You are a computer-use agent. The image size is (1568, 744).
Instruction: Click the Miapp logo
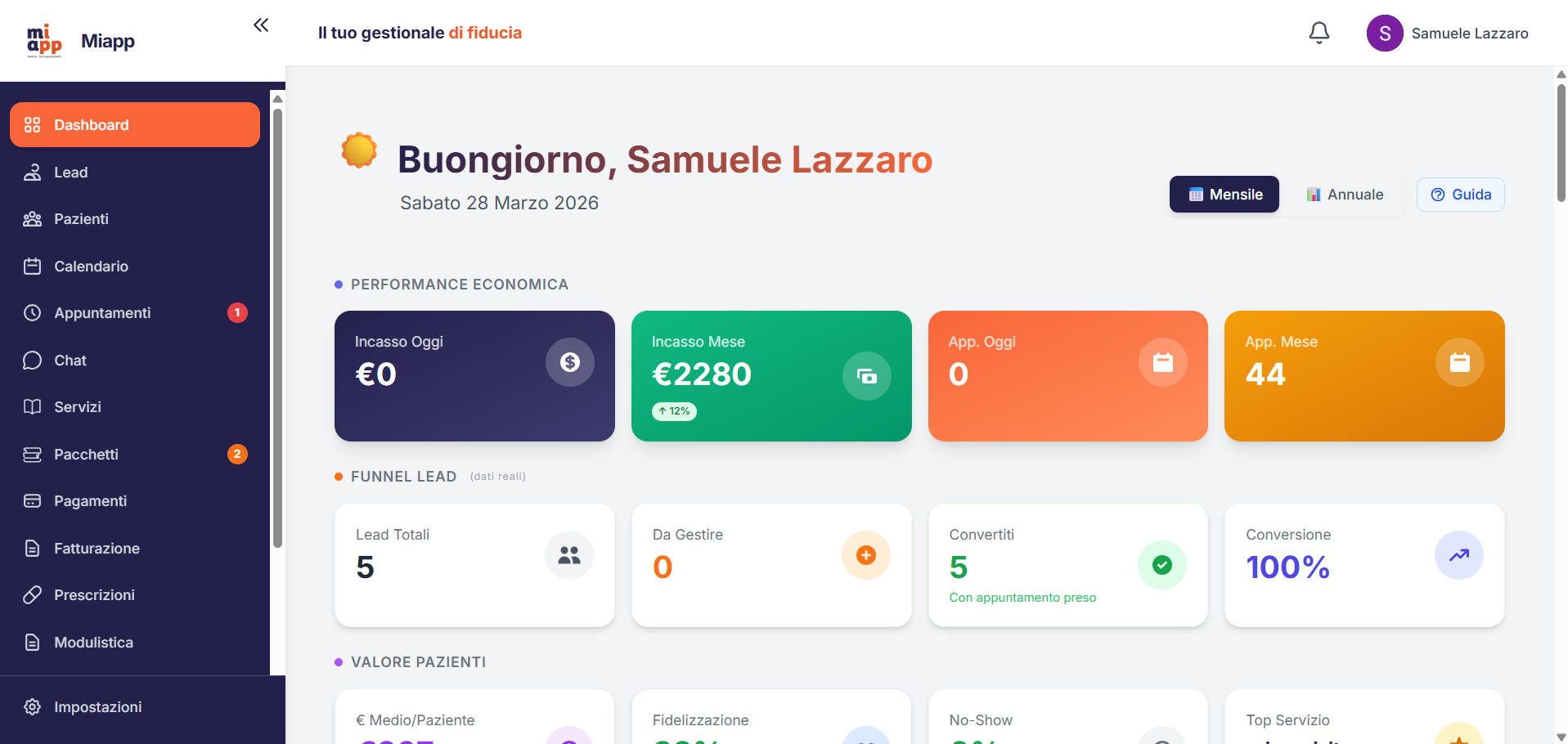click(46, 40)
